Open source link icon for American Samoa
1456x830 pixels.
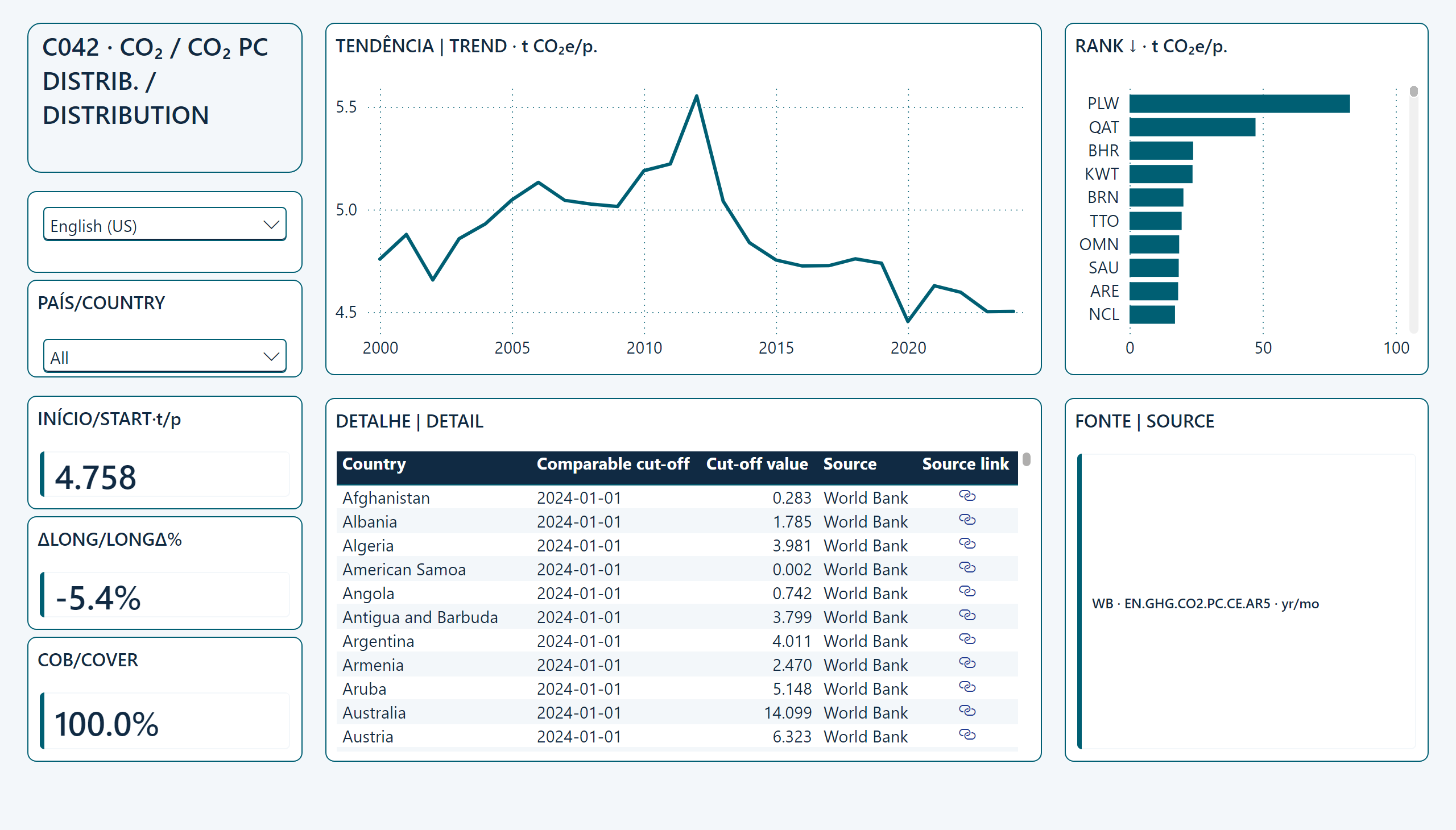(967, 568)
